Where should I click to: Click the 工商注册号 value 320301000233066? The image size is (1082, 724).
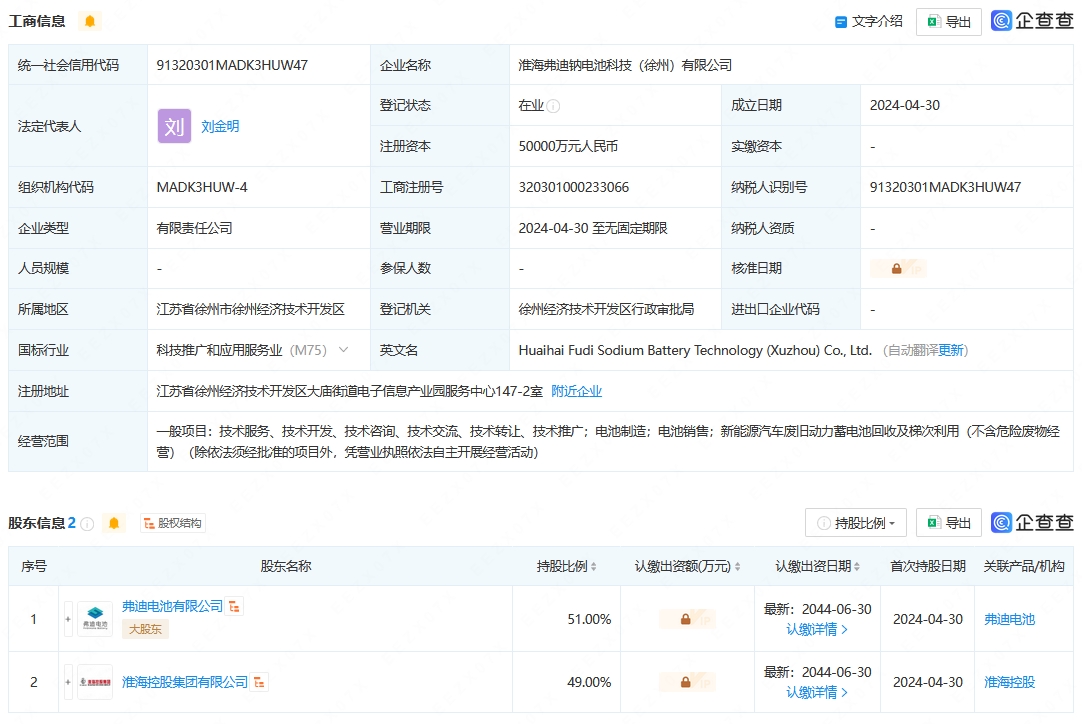pos(573,187)
